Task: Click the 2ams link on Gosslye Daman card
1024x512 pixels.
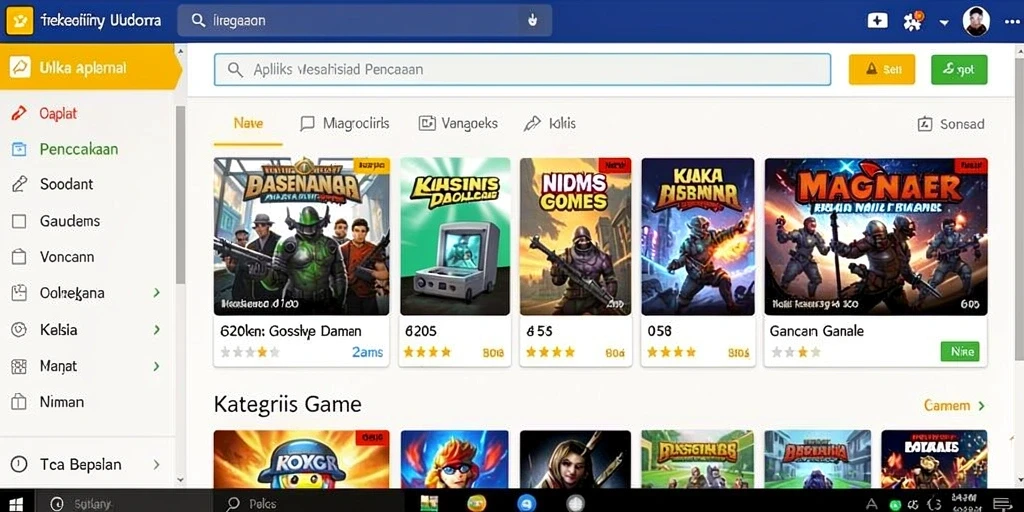Action: click(368, 352)
